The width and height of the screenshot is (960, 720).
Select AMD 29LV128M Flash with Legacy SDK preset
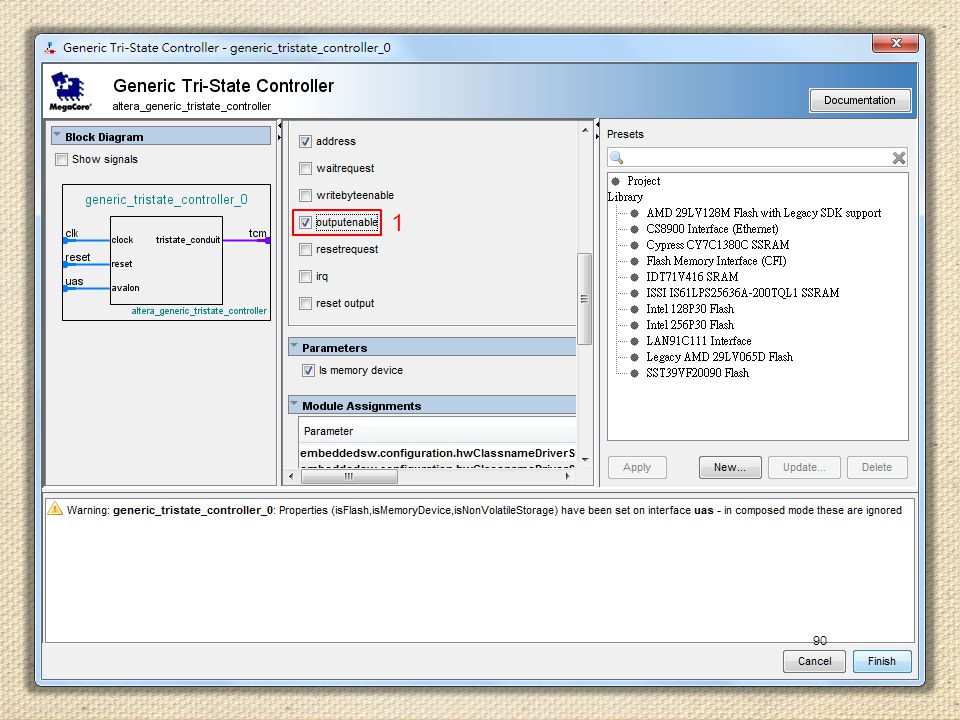coord(763,213)
